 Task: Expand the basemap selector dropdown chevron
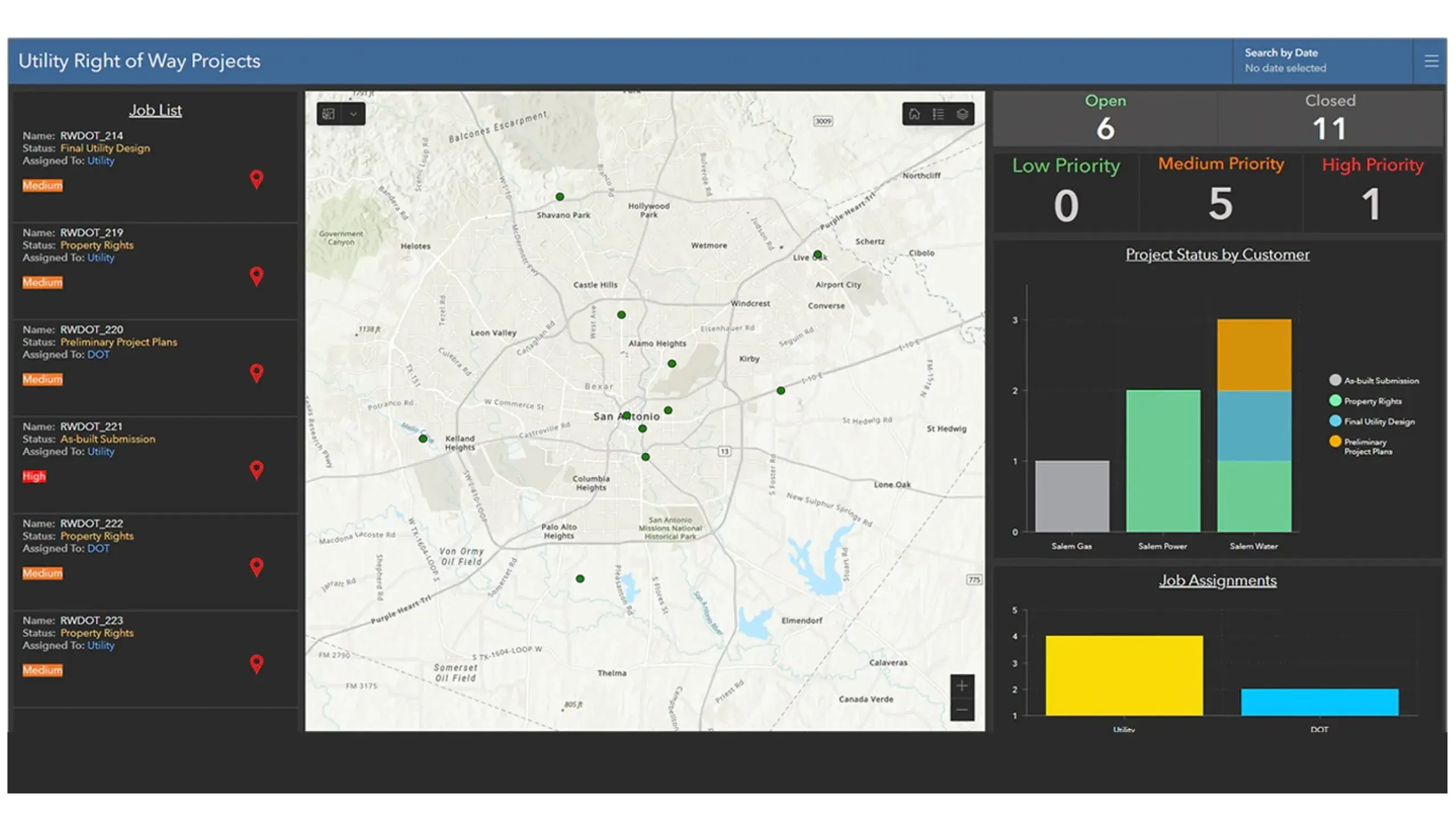[354, 114]
